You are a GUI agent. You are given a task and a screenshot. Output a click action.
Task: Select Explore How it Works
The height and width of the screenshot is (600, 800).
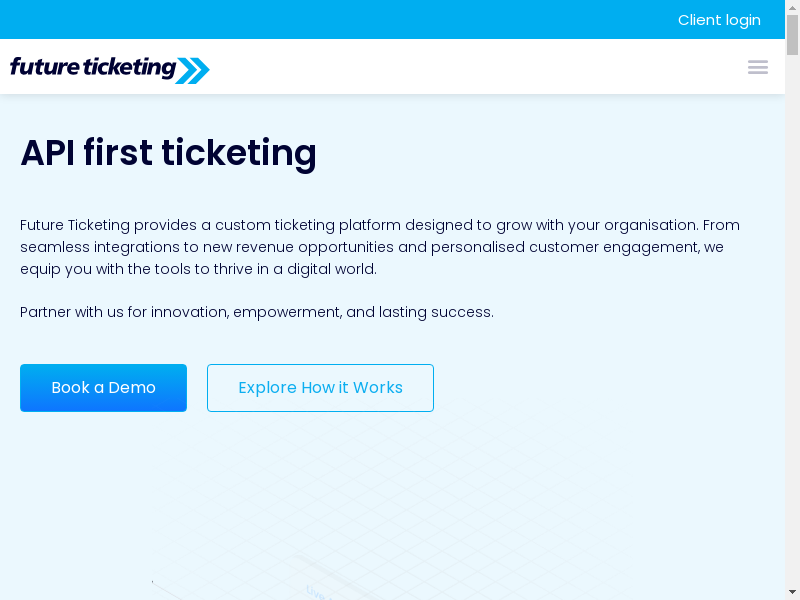point(320,388)
